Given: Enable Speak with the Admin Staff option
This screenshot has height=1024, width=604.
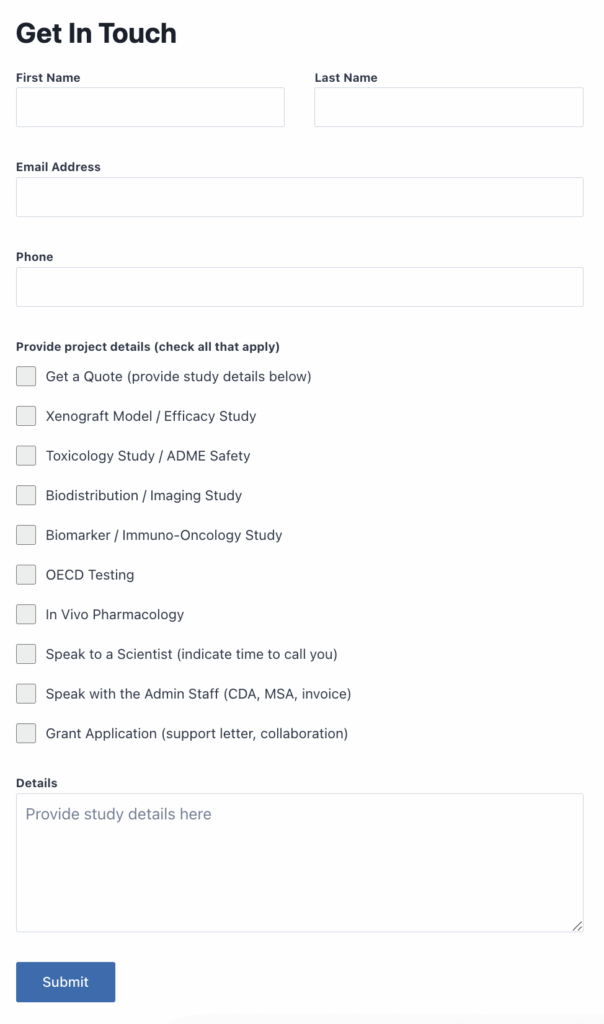Looking at the screenshot, I should coord(26,694).
